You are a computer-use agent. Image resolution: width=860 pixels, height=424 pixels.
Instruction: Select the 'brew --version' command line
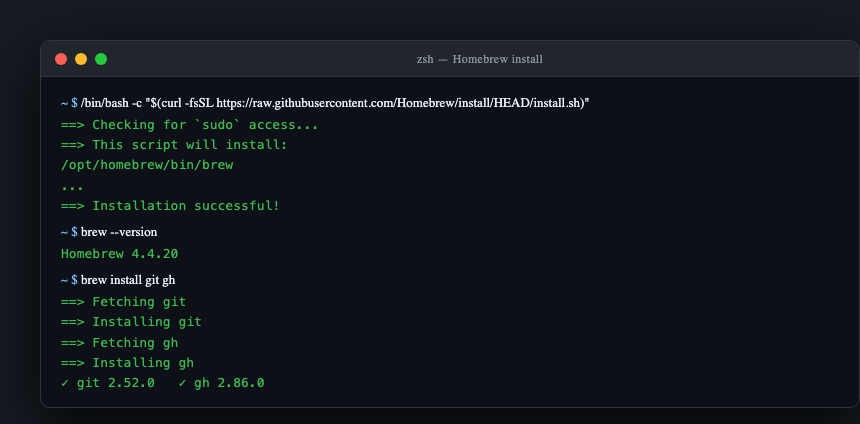pos(109,232)
